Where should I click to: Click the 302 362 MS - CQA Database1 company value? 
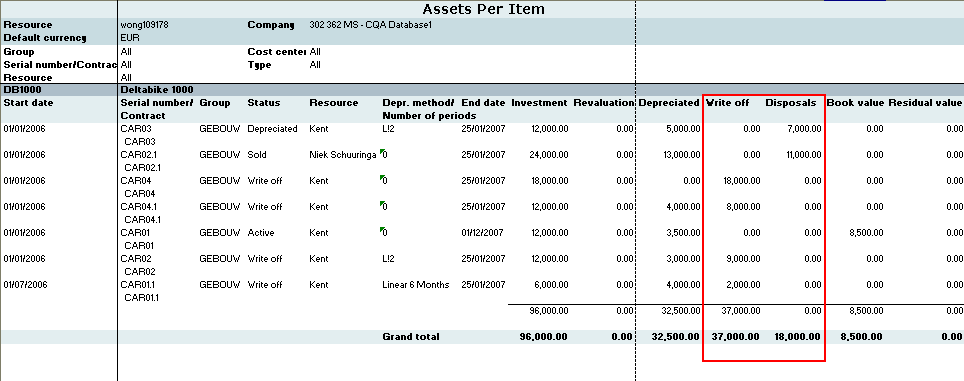coord(372,25)
